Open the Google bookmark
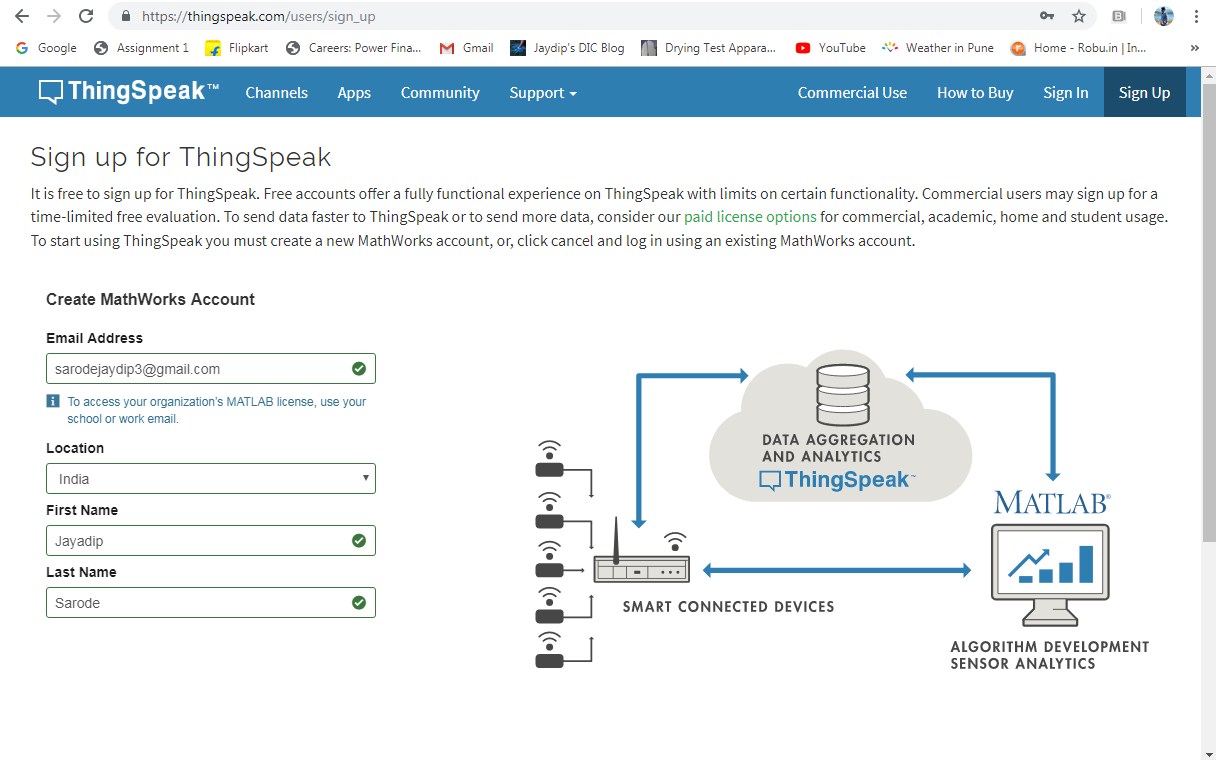This screenshot has height=760, width=1216. tap(46, 47)
